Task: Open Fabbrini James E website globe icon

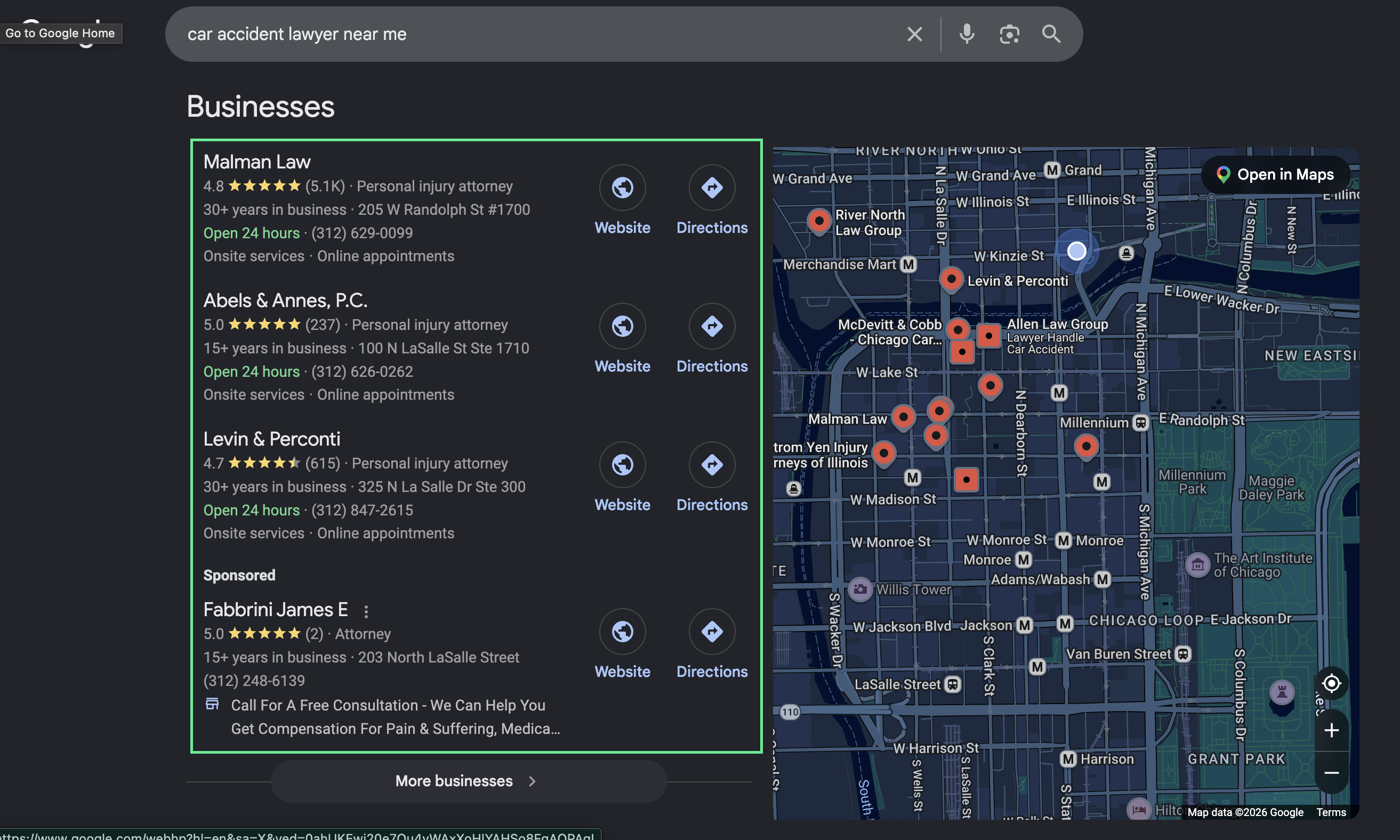Action: [622, 632]
